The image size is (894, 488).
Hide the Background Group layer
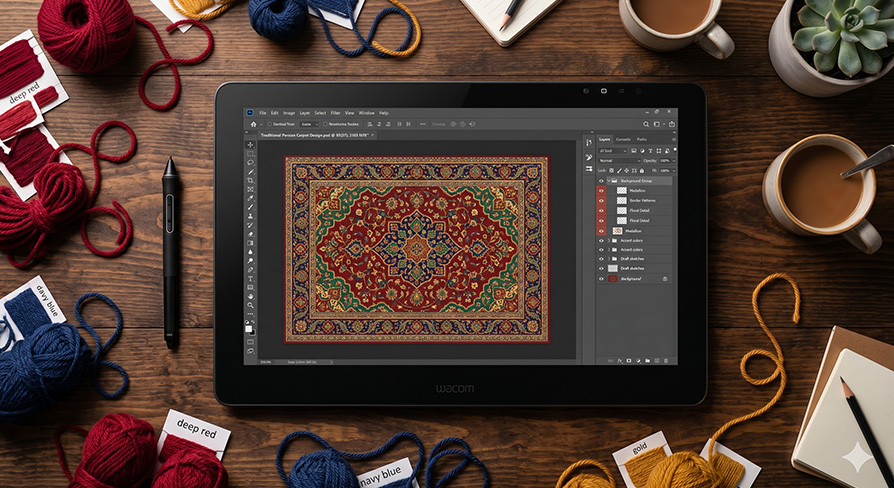coord(602,181)
